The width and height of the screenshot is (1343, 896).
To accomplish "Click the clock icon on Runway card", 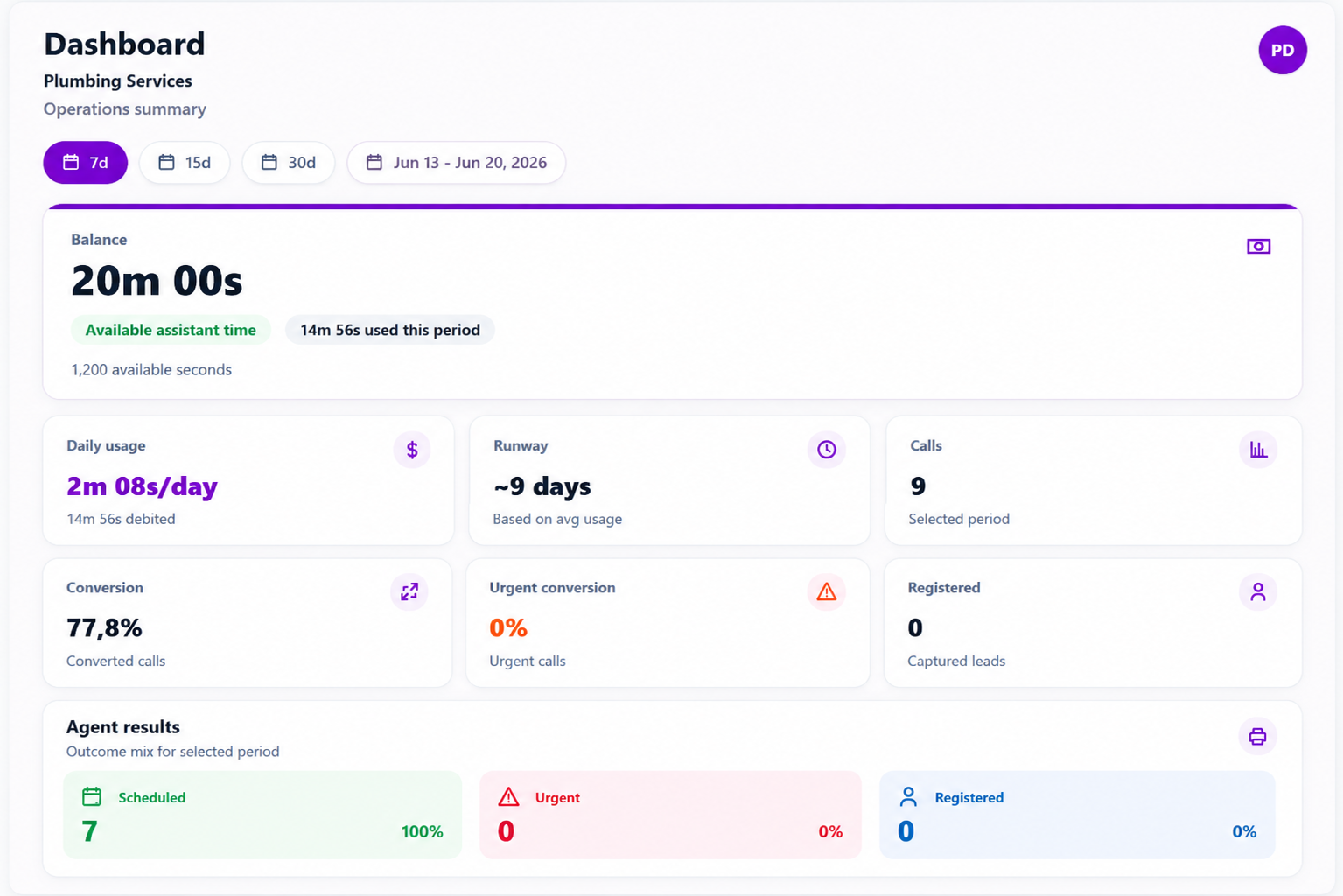I will coord(827,450).
